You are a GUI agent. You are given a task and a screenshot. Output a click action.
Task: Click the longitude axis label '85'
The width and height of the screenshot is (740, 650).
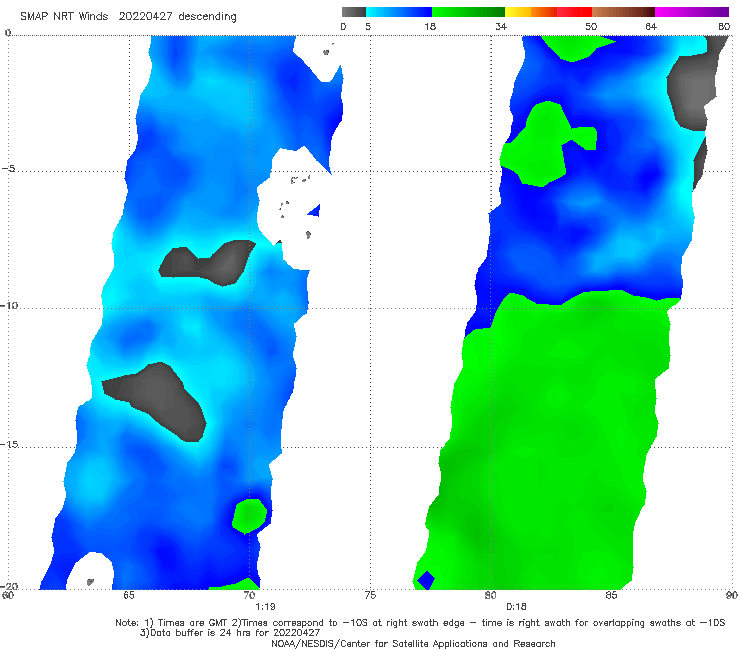(x=611, y=595)
